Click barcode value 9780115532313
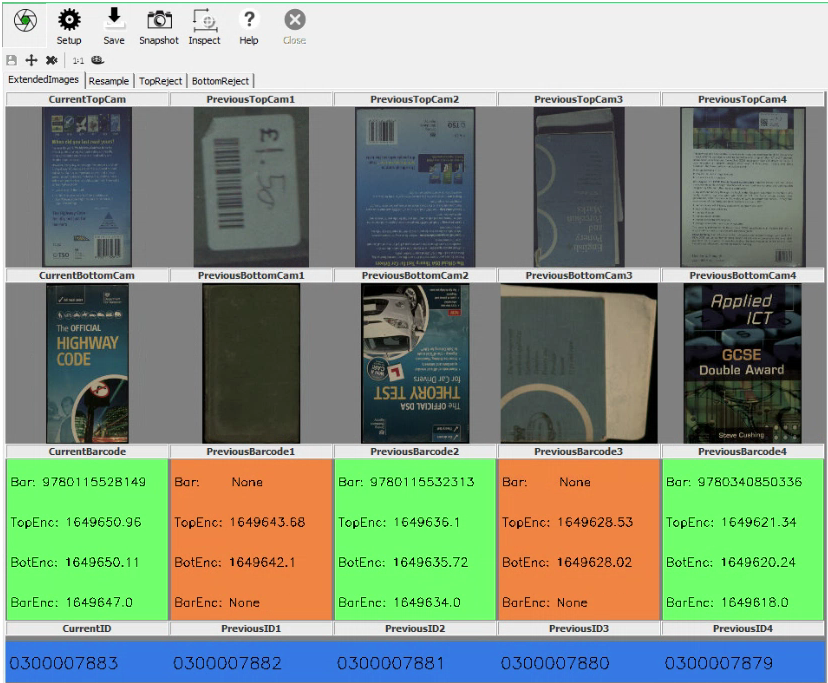 click(x=422, y=482)
